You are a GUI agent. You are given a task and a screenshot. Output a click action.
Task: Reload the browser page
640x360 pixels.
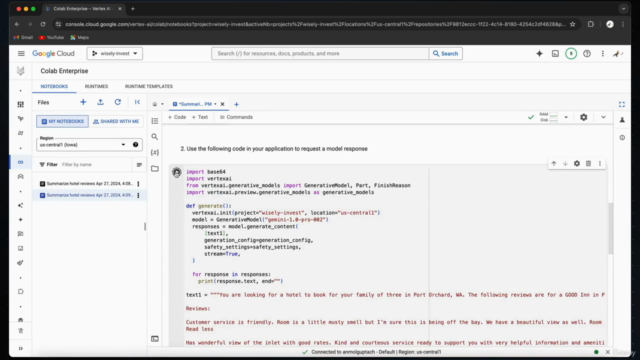43,24
